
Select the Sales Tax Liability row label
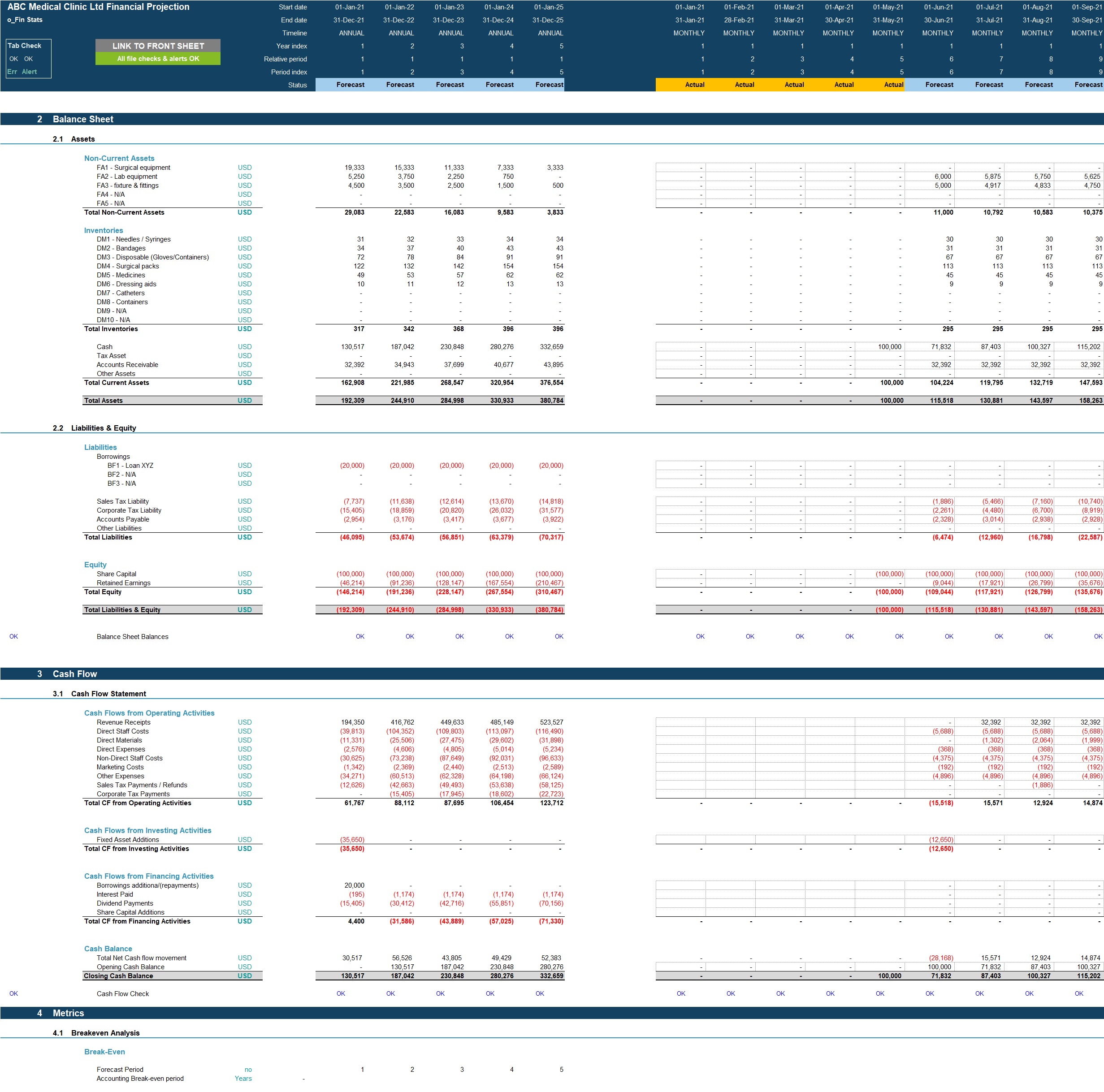coord(122,501)
